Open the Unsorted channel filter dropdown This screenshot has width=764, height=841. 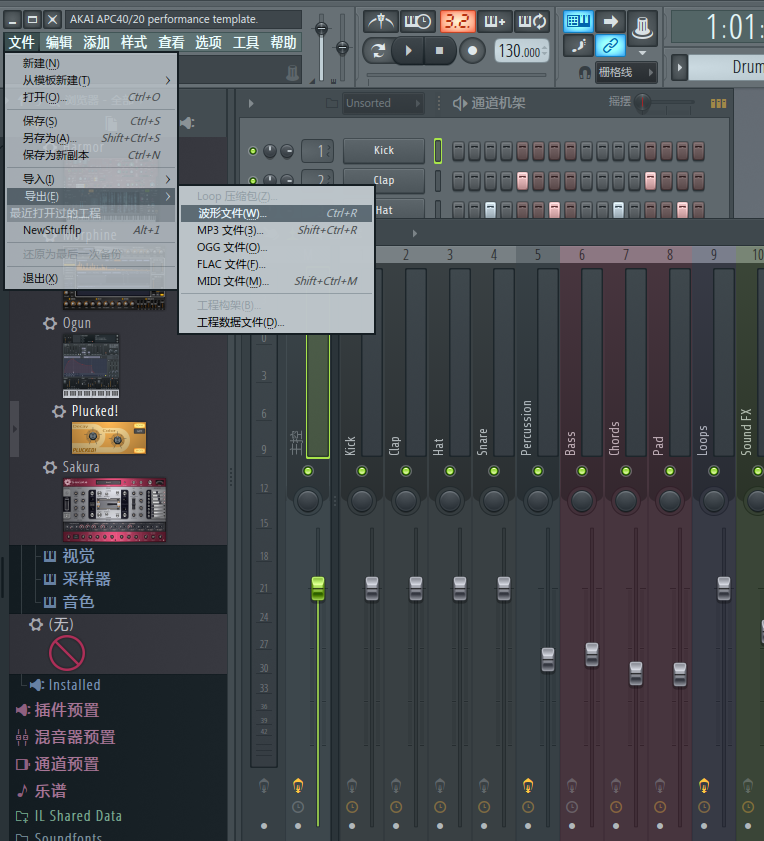point(381,103)
